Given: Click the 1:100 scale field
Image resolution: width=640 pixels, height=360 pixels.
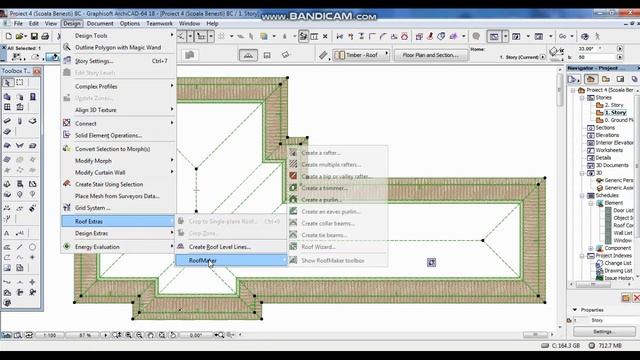Looking at the screenshot, I should point(50,335).
